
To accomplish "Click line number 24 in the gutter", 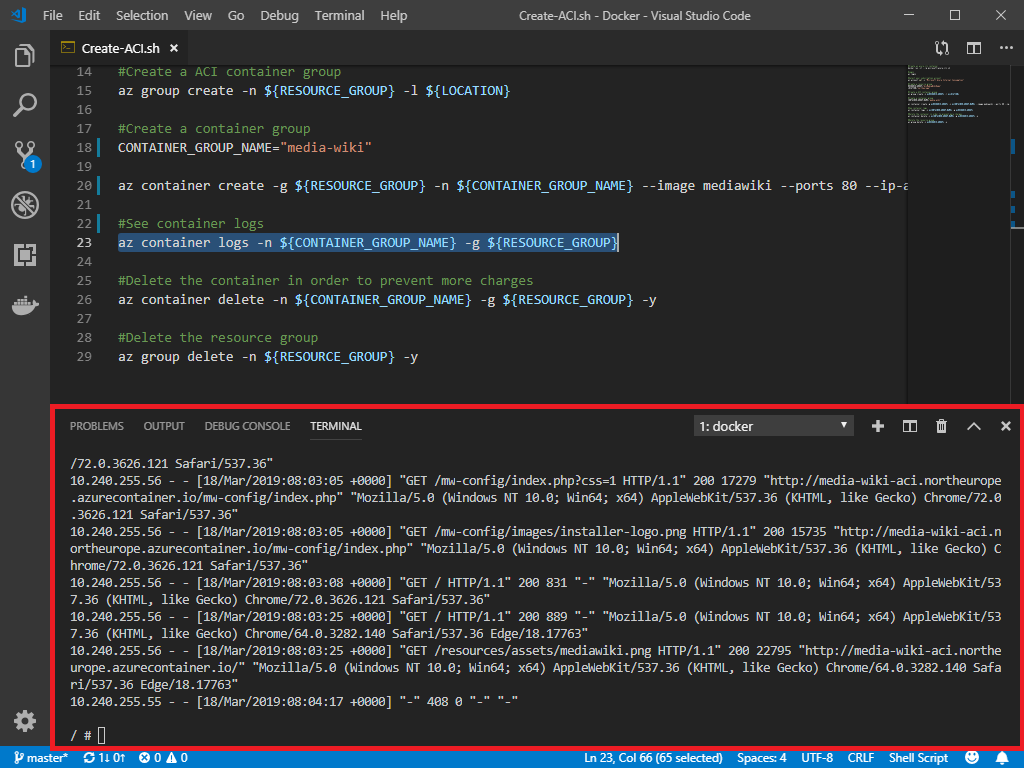I will pos(84,261).
